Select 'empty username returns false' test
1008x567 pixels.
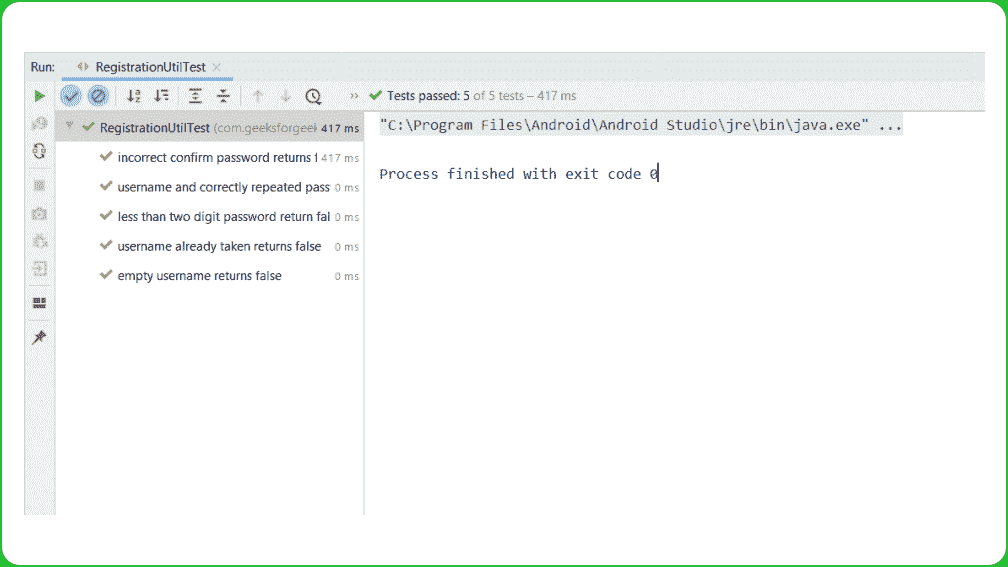pos(199,276)
